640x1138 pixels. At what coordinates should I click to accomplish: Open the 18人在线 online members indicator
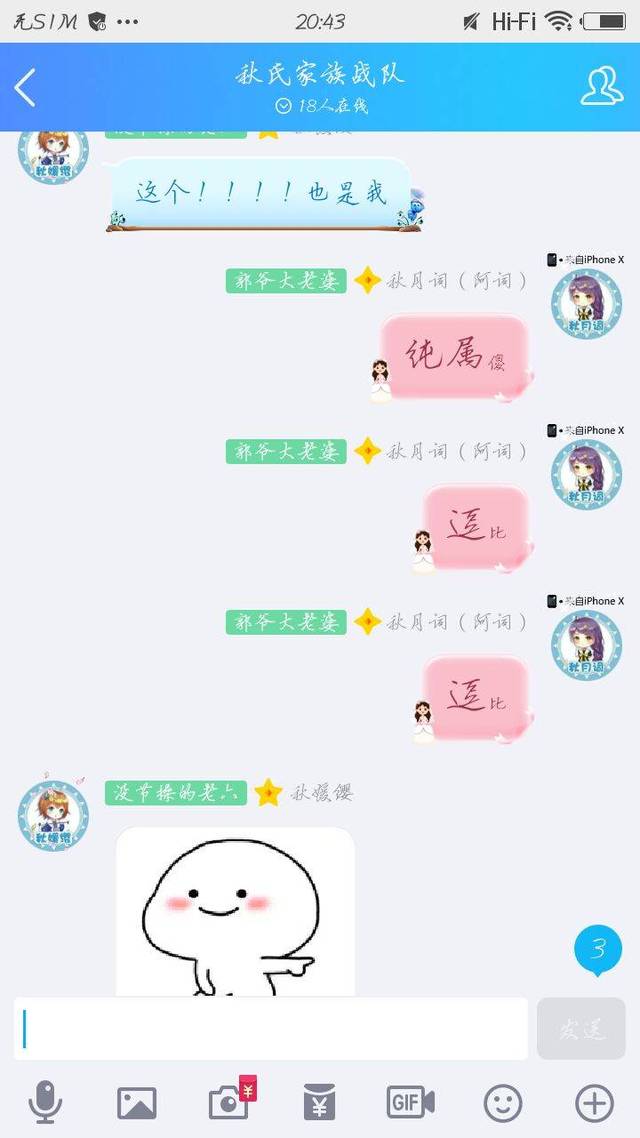coord(321,106)
